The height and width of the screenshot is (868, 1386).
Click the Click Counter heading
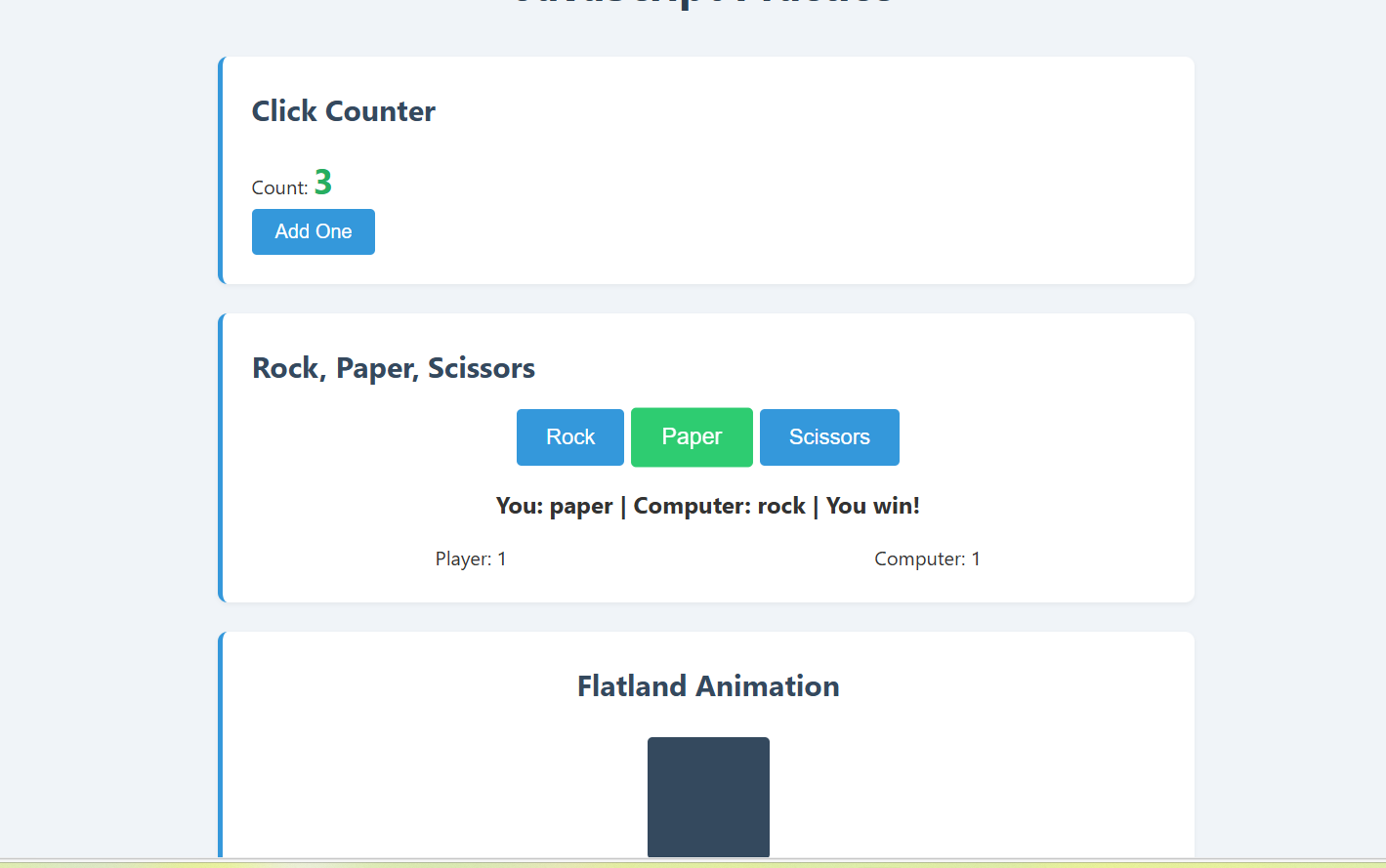click(x=344, y=111)
